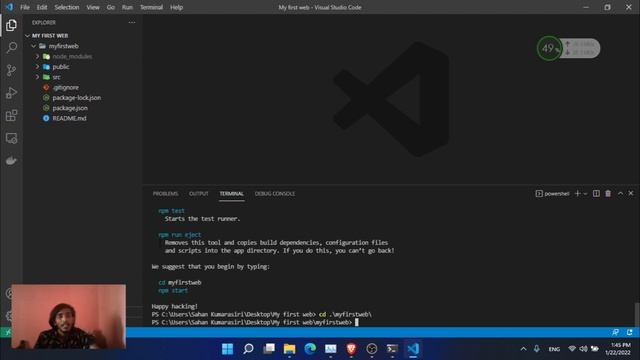Open the Run and Debug view

pos(11,93)
